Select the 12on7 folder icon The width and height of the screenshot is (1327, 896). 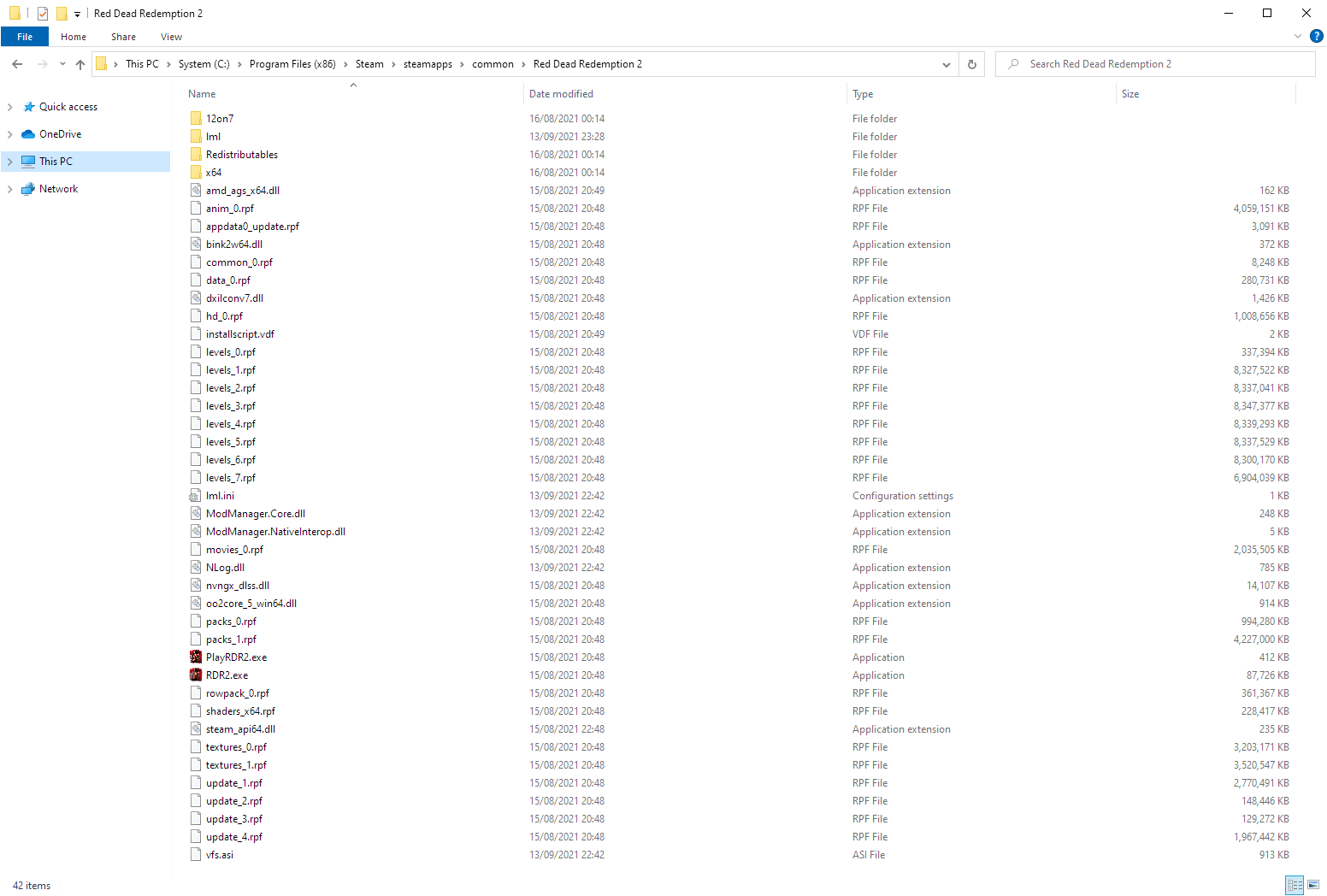(x=196, y=119)
